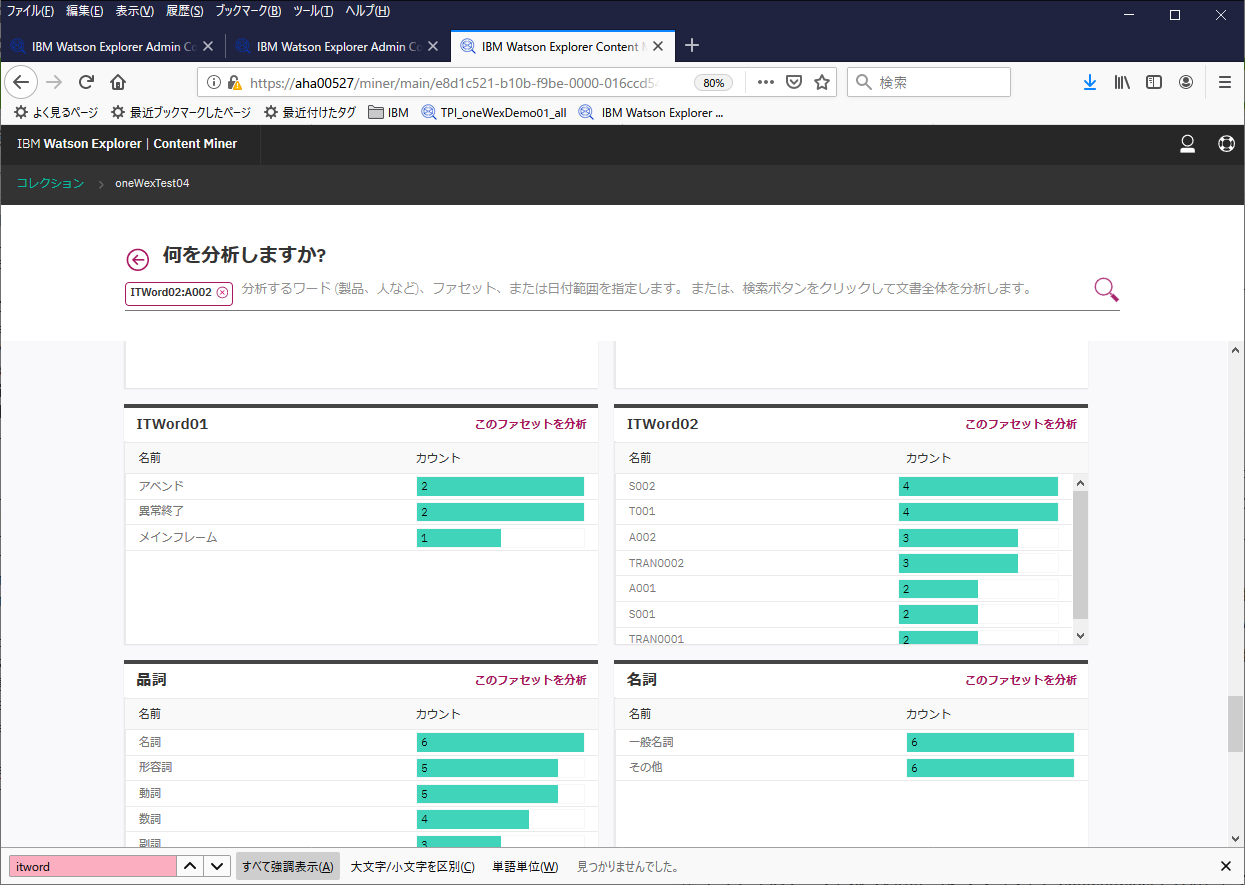Close the first Watson Explorer Admin tab
This screenshot has width=1245, height=885.
click(208, 47)
